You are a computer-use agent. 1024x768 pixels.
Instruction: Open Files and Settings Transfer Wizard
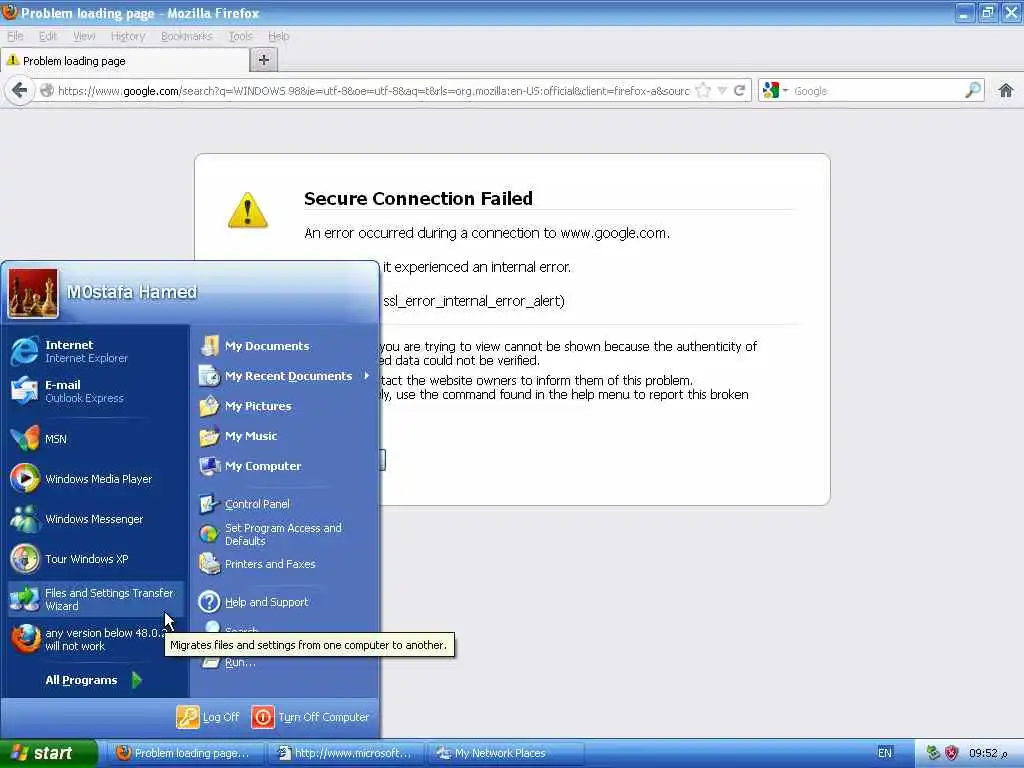click(95, 599)
